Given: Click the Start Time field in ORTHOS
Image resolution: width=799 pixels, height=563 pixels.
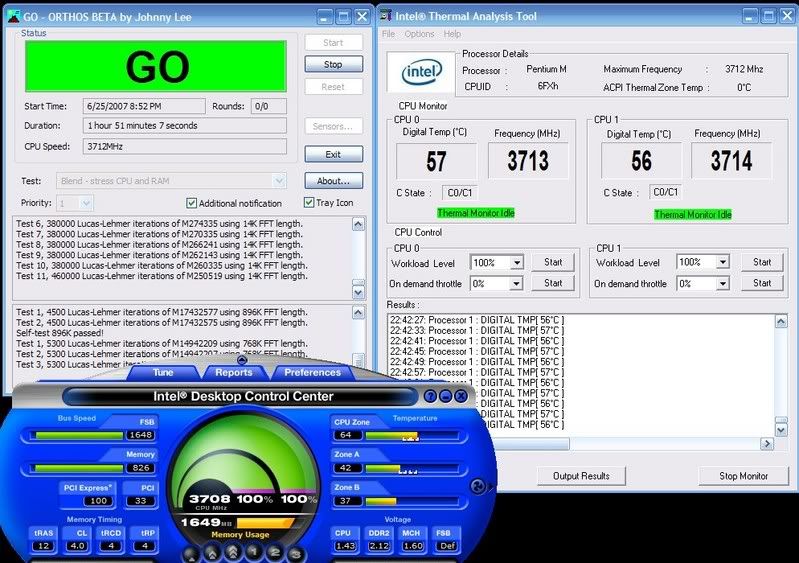Looking at the screenshot, I should 144,106.
